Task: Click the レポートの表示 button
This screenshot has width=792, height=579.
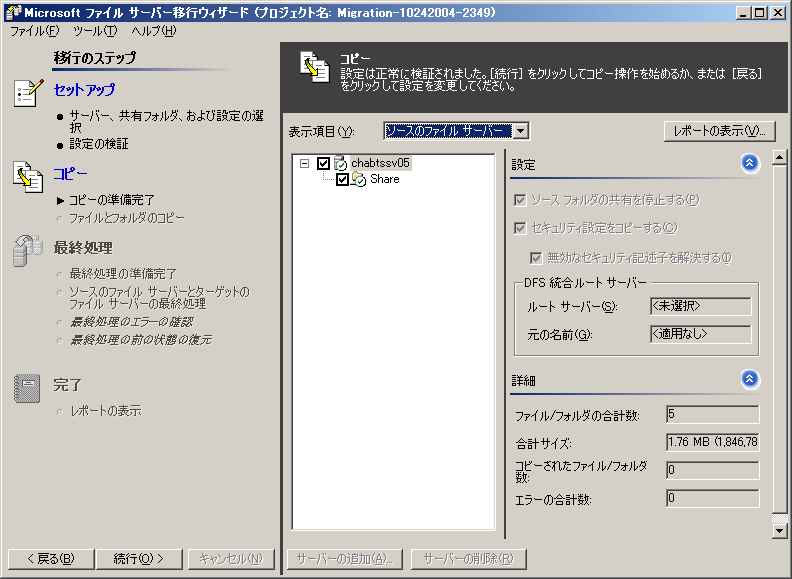Action: pos(719,131)
